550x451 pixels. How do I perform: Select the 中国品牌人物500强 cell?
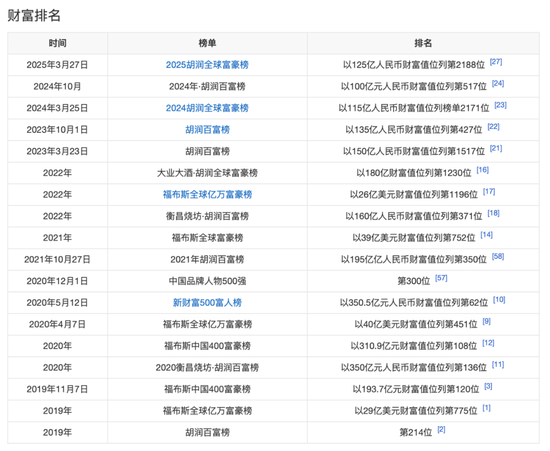(x=207, y=281)
